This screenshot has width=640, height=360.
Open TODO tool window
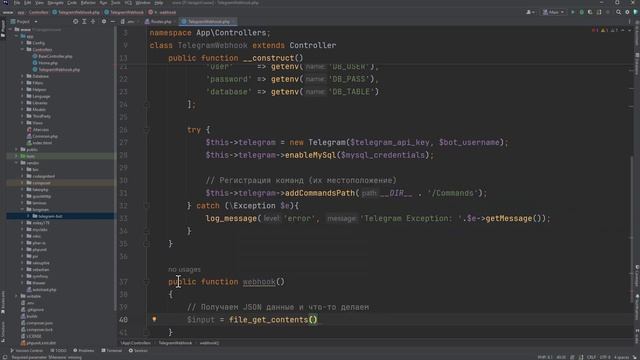(x=58, y=351)
